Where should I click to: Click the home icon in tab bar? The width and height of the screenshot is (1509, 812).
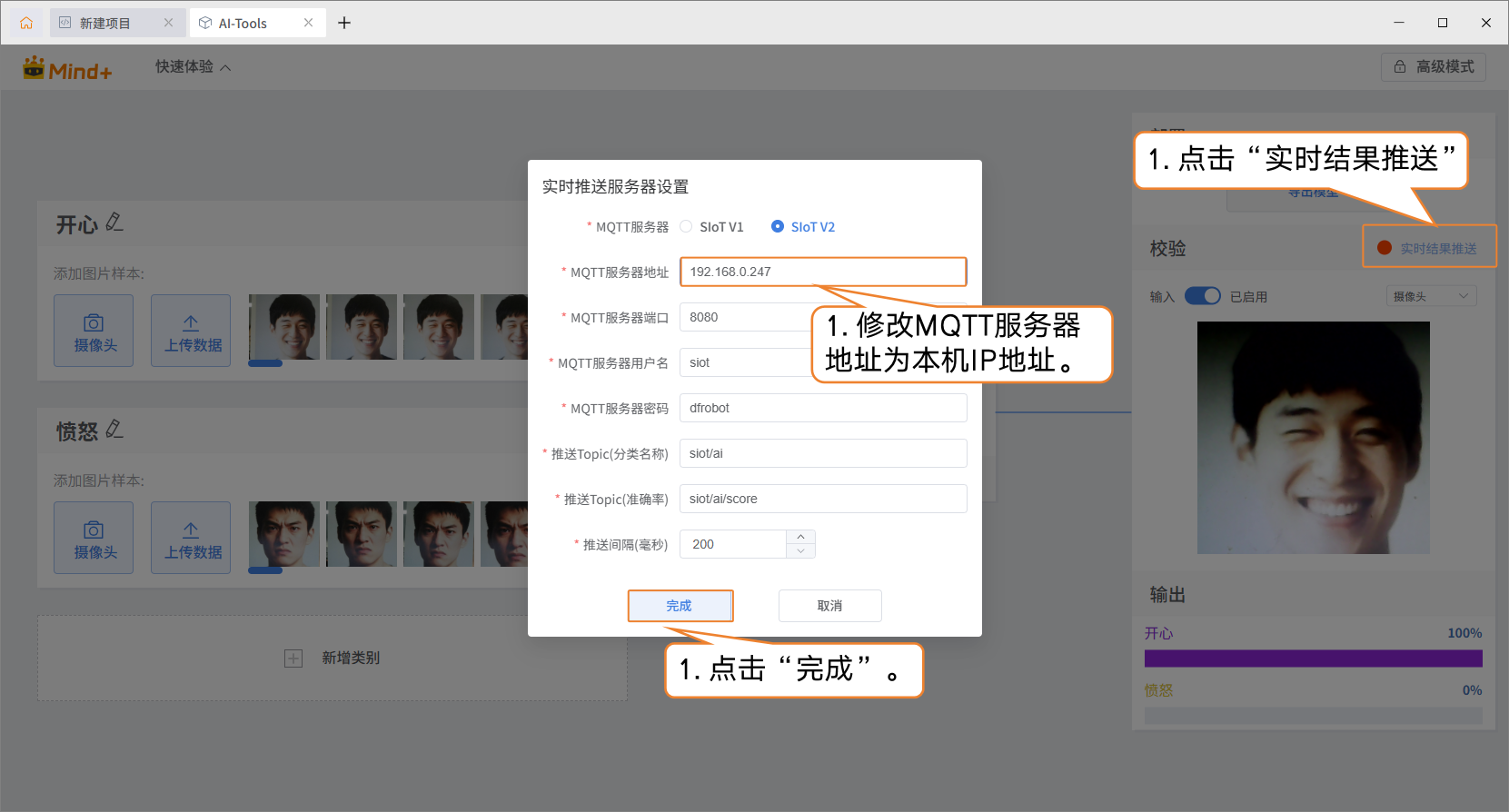26,23
